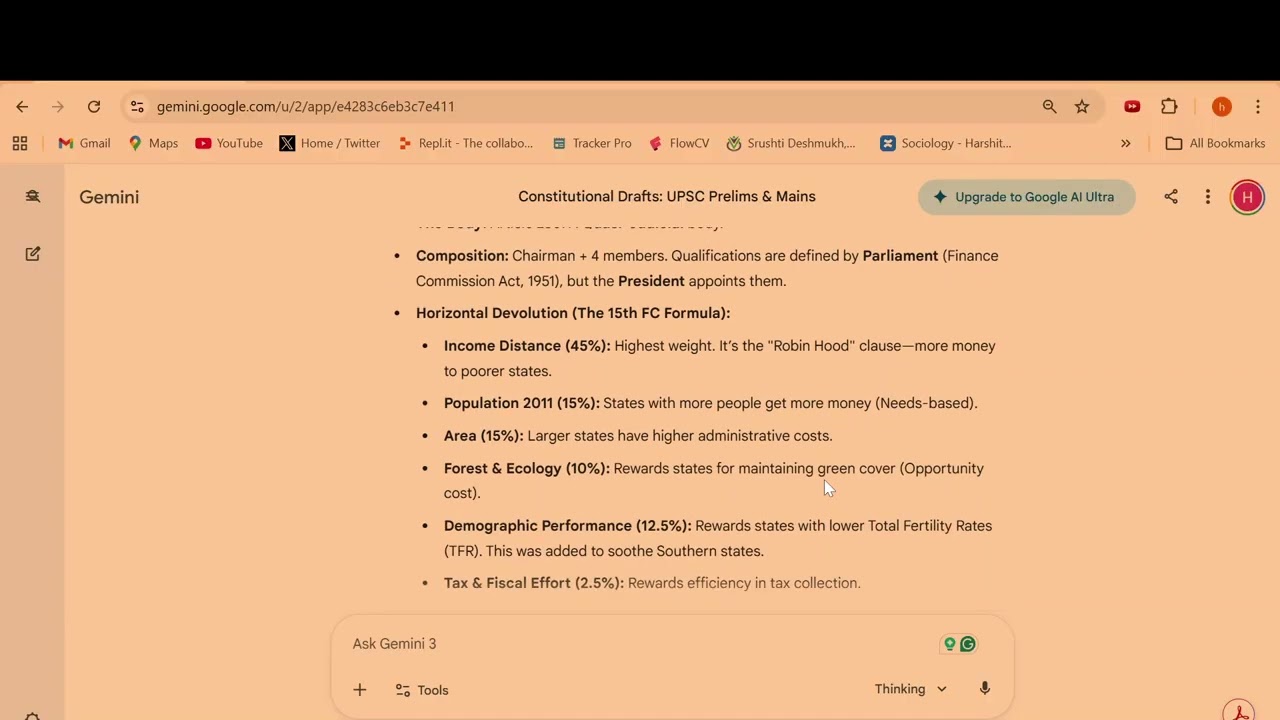Click the conversation title Constitutional Drafts
The height and width of the screenshot is (720, 1280).
point(667,197)
